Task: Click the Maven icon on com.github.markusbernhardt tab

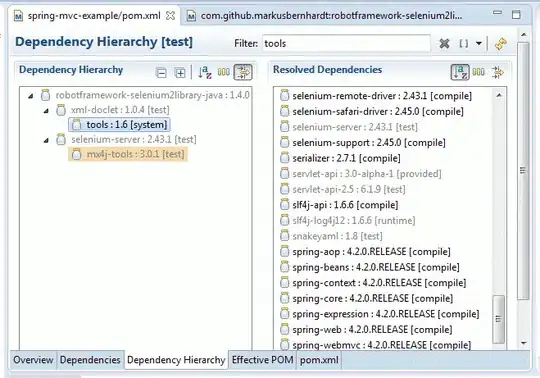Action: coord(191,16)
